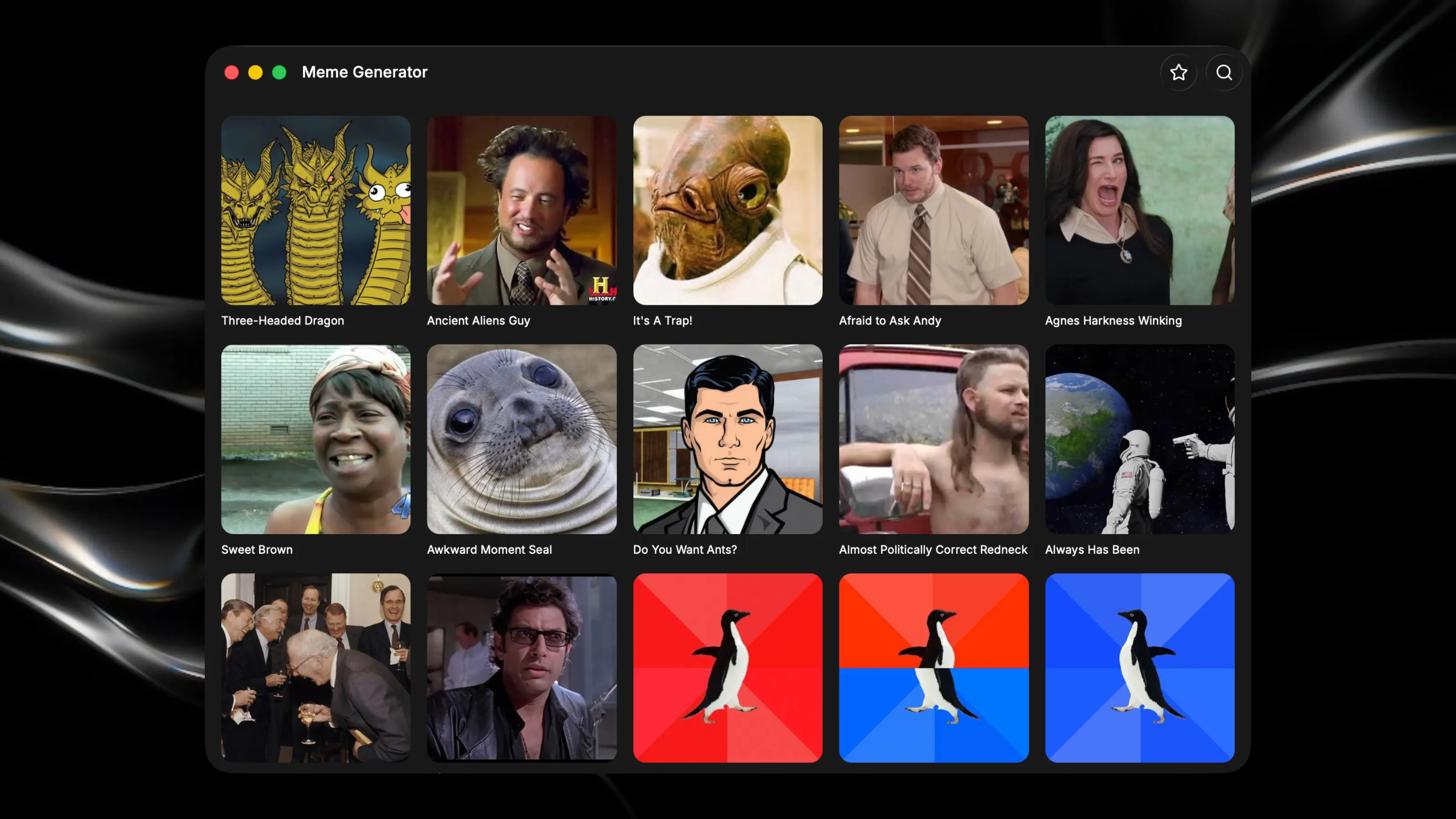
Task: Click the "Always Has Been" caption
Action: click(x=1092, y=549)
